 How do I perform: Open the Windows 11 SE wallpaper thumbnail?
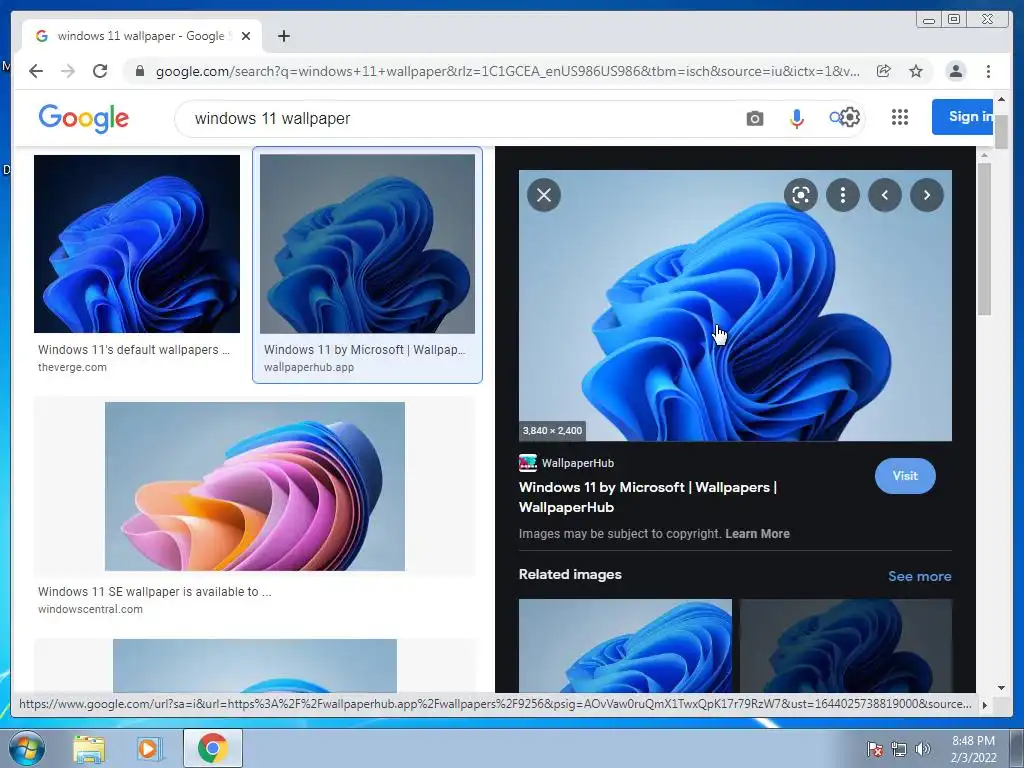[x=255, y=487]
